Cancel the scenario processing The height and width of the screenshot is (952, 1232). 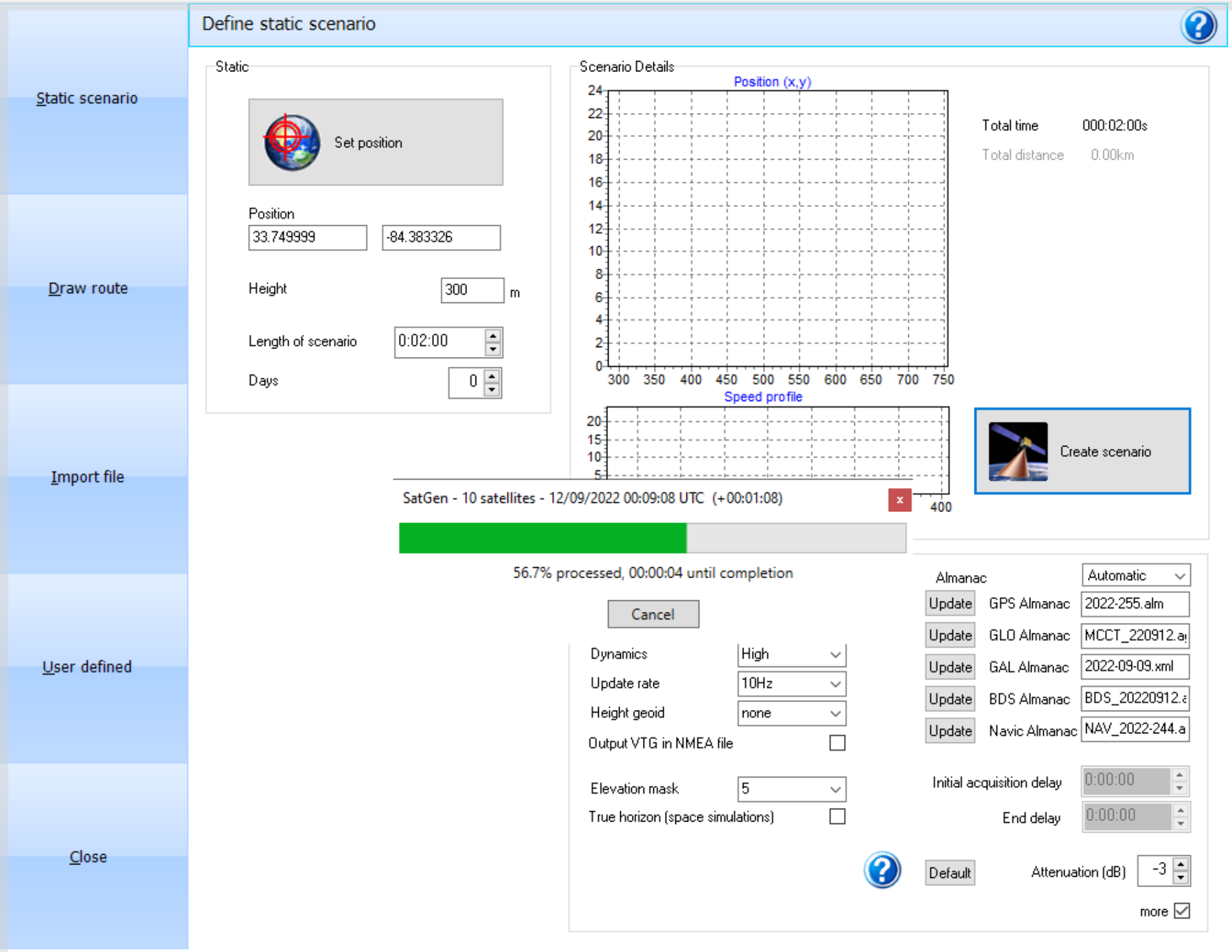653,614
